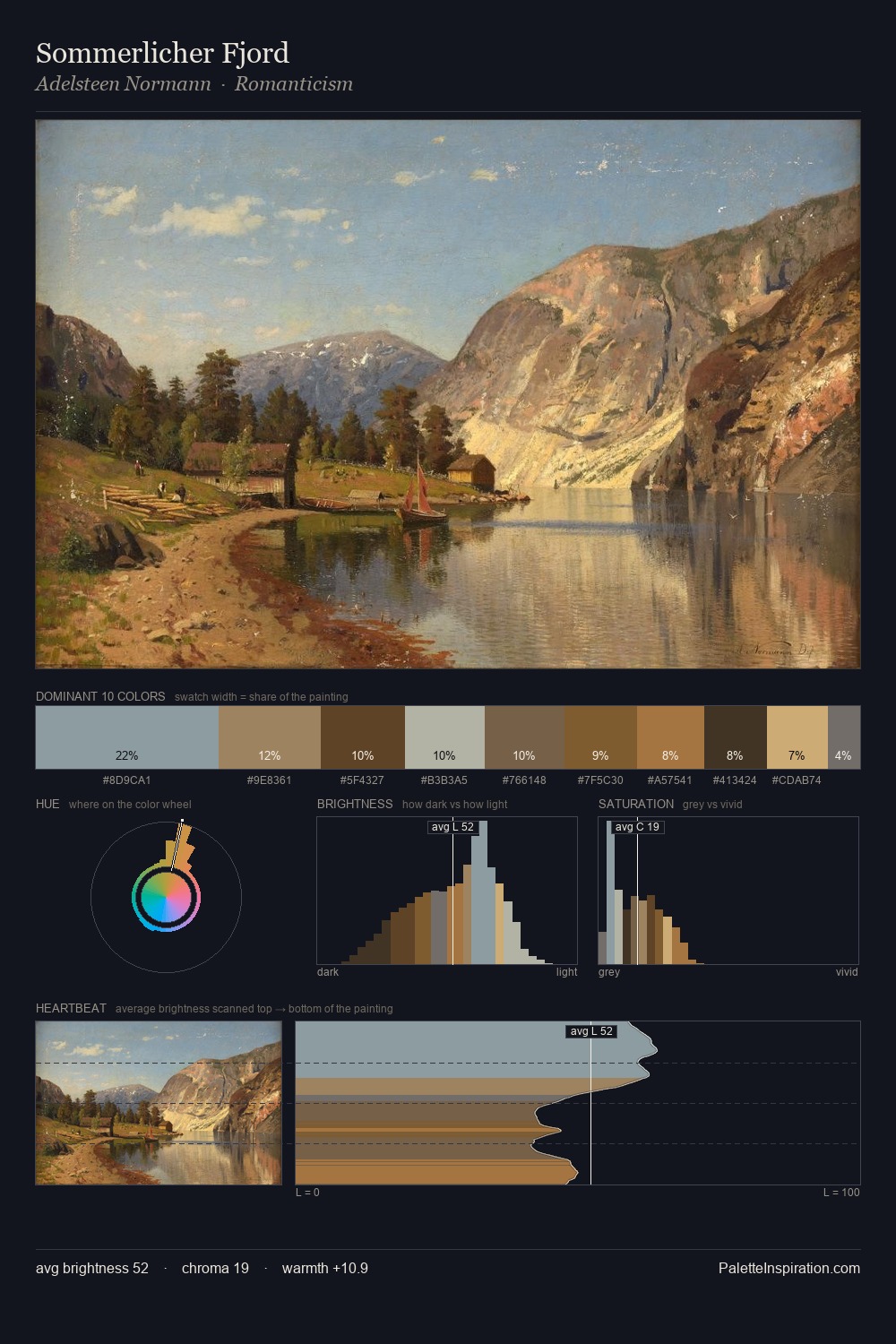Click the 'dark' axis label of brightness chart

pyautogui.click(x=328, y=972)
